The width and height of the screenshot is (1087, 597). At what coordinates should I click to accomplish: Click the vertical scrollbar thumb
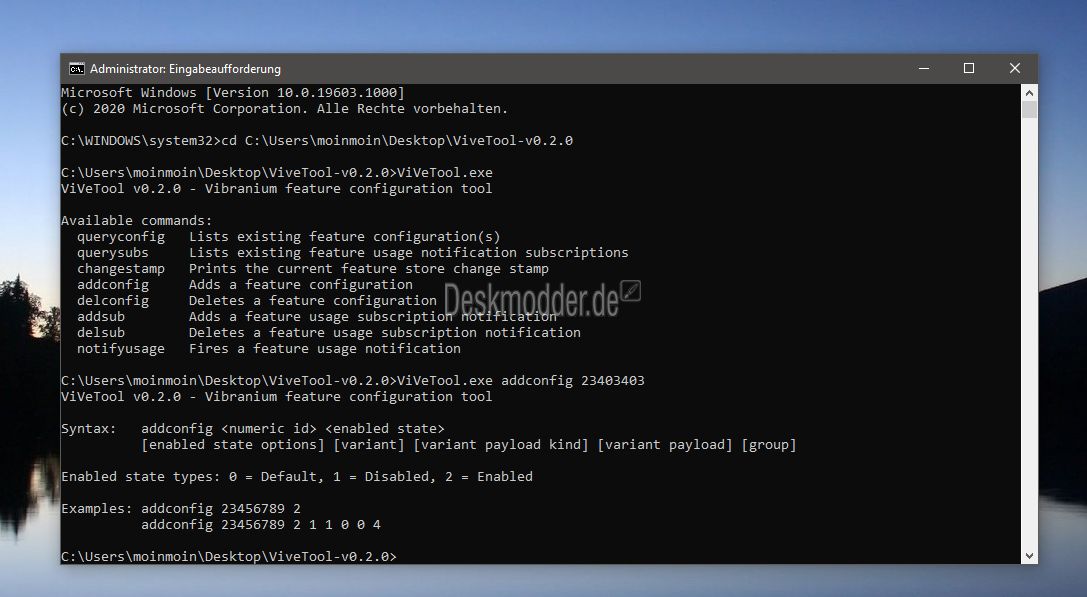click(x=1029, y=110)
